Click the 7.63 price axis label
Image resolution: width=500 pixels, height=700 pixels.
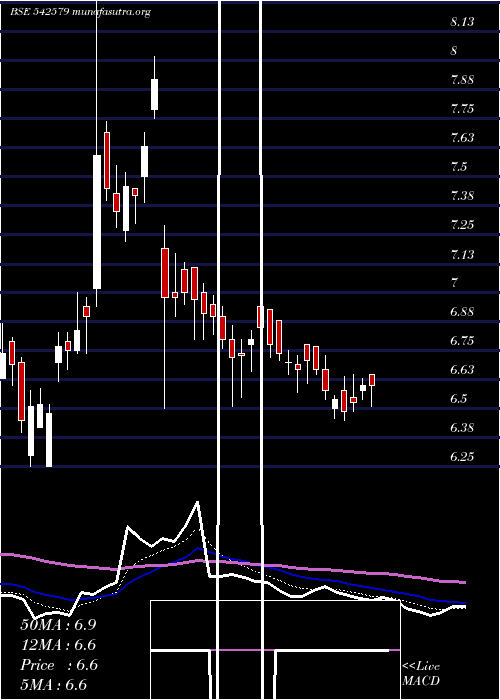click(462, 138)
